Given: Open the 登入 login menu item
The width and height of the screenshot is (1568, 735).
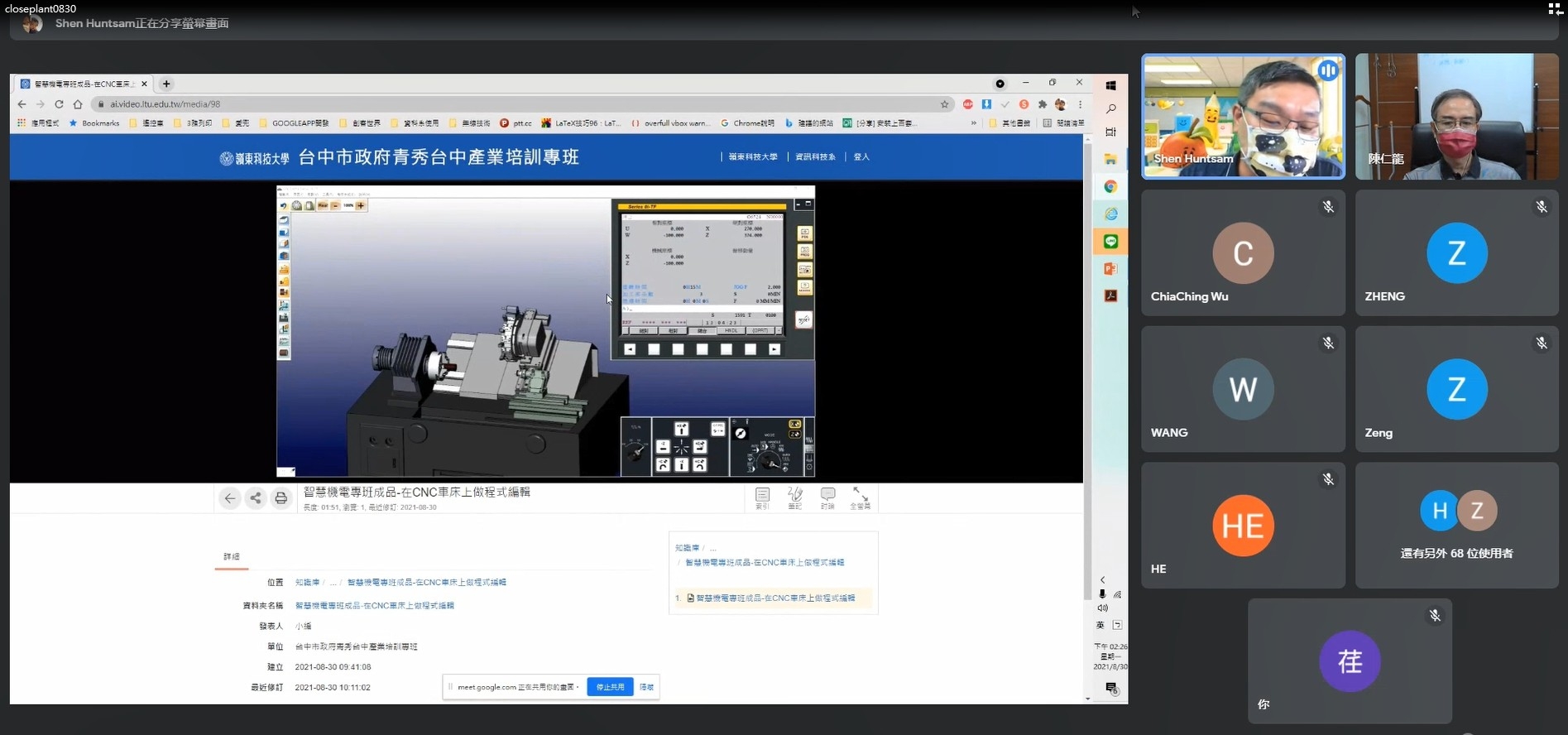Looking at the screenshot, I should (861, 156).
